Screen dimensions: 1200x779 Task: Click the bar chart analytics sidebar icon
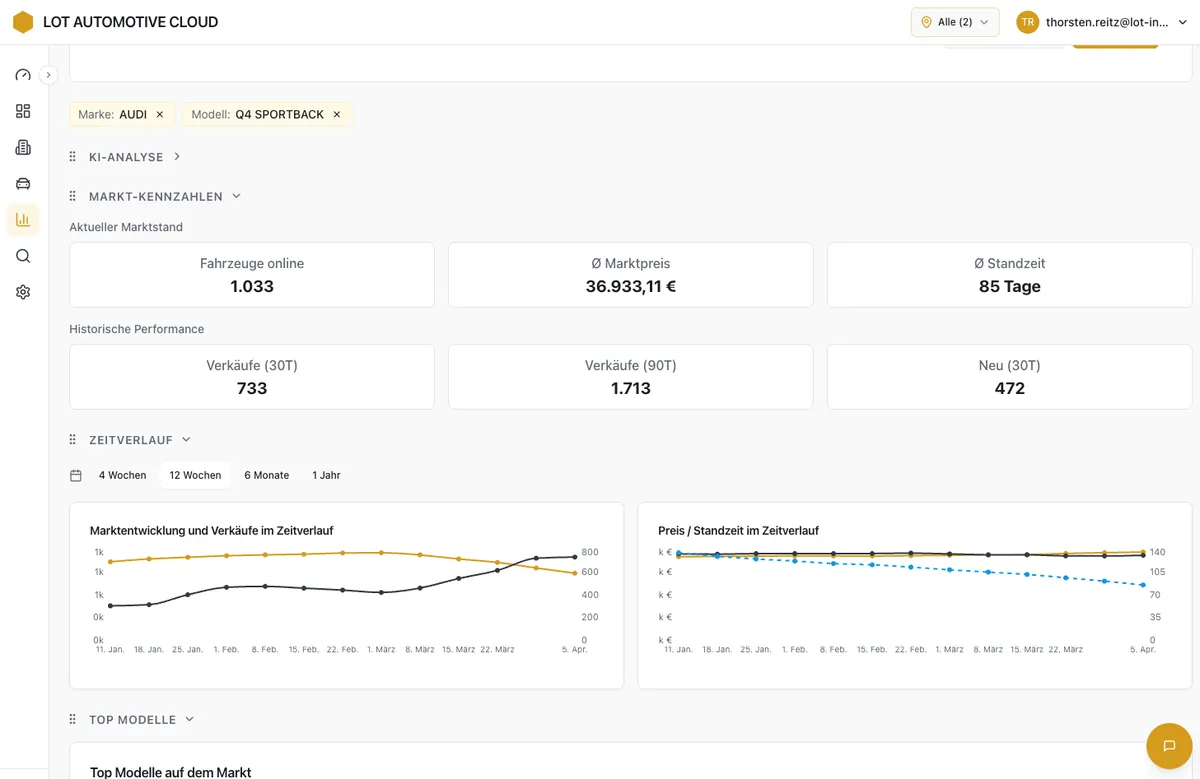pos(23,220)
